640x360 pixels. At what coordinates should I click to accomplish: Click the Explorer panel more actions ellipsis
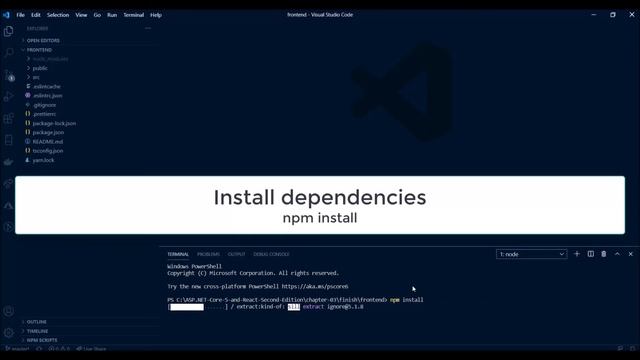(148, 28)
